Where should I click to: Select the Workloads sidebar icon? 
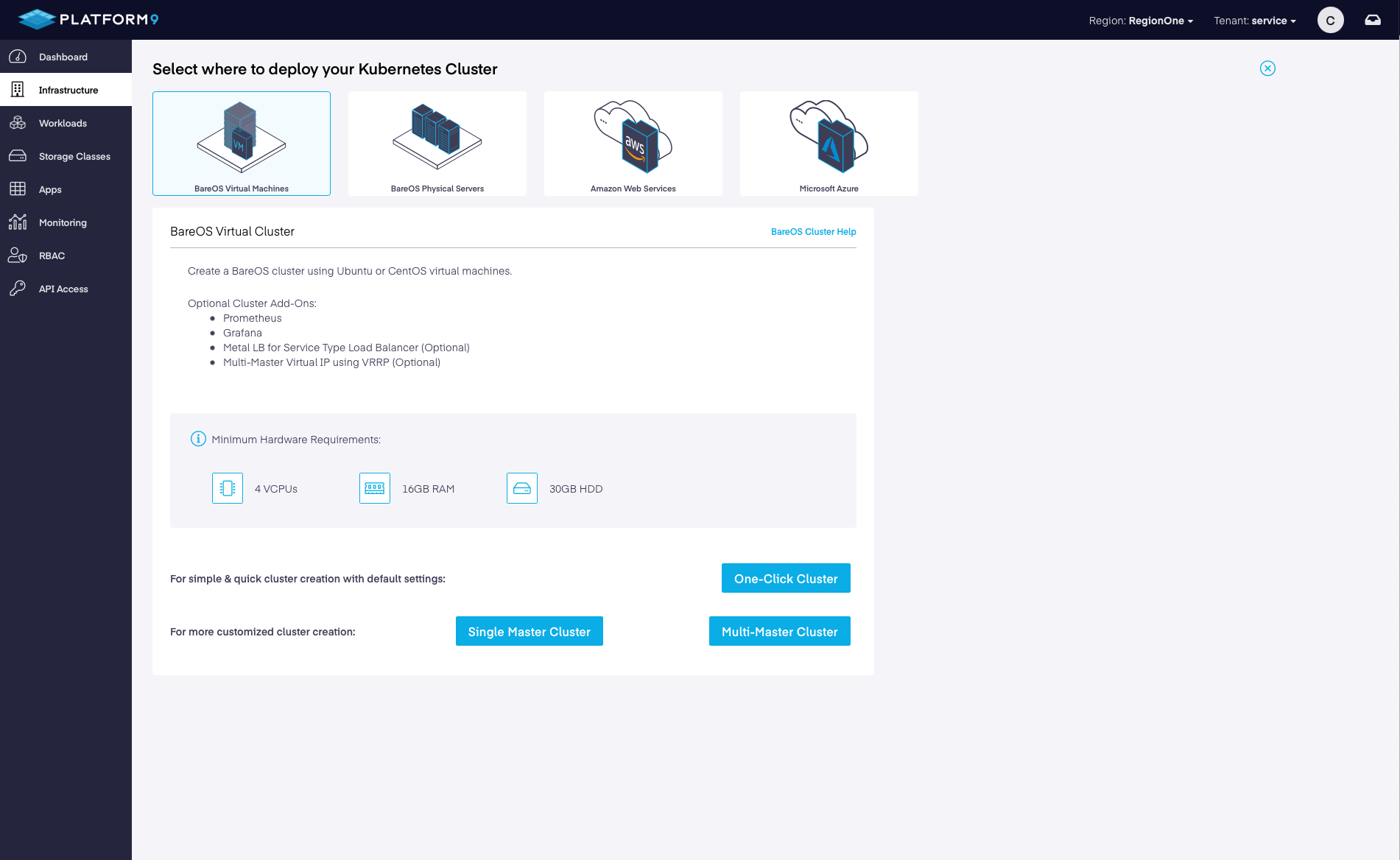[63, 123]
